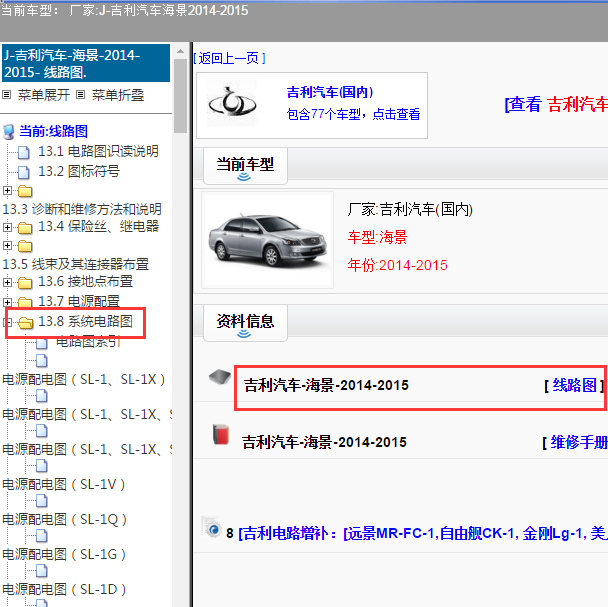Screen dimensions: 608x607
Task: Click the 当前:线路图 root node
Action: (x=54, y=131)
